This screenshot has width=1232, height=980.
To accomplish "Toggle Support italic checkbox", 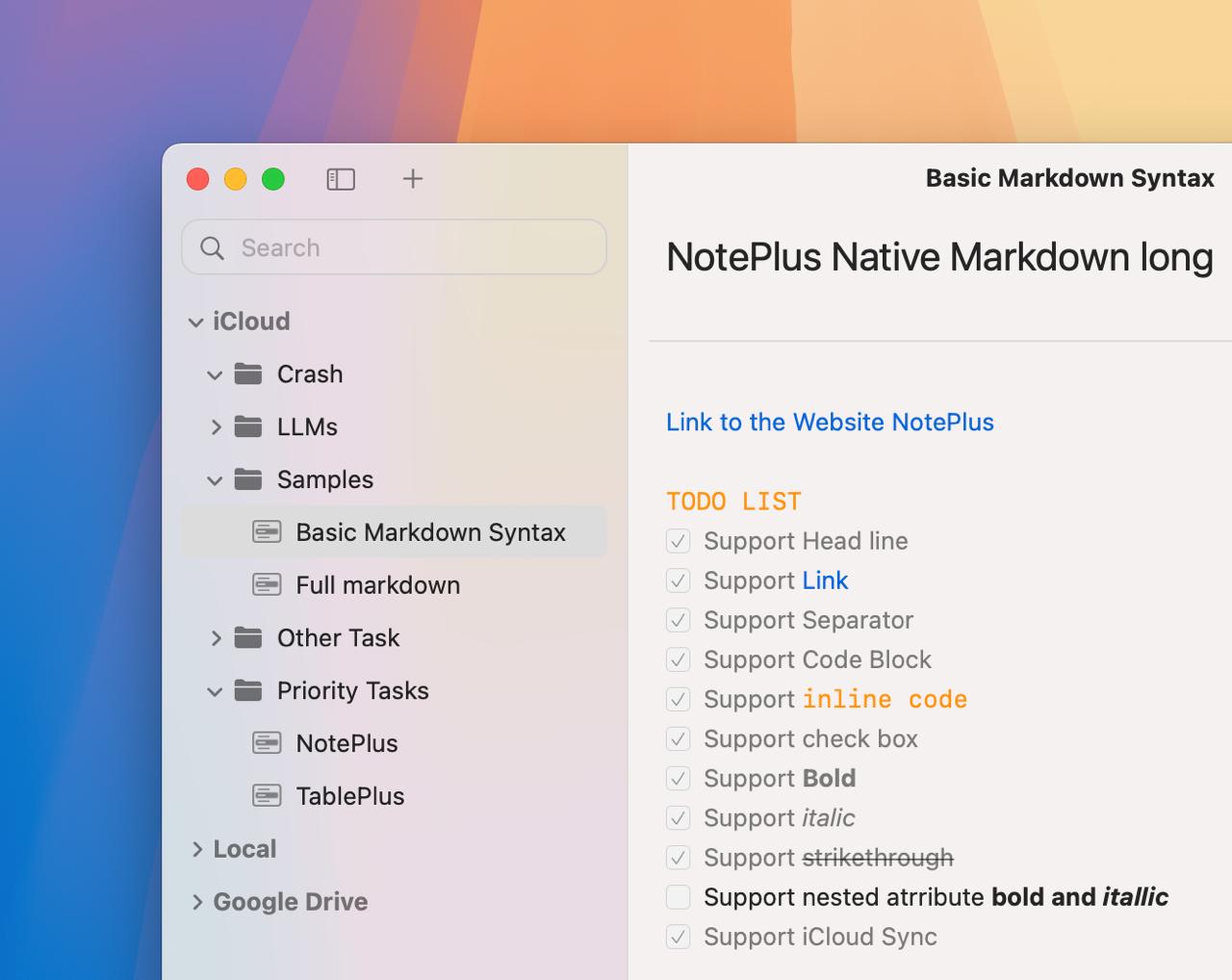I will [679, 817].
